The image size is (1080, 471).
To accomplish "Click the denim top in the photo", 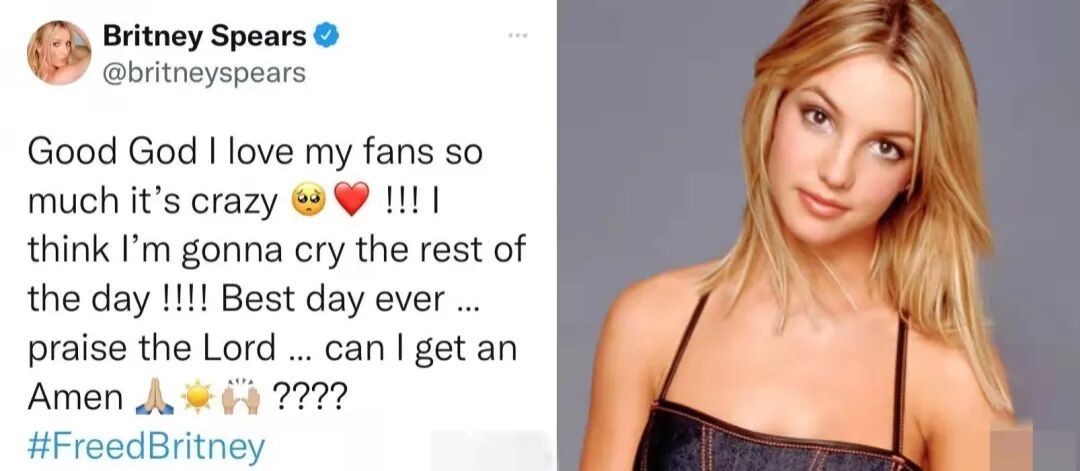I will click(x=778, y=435).
